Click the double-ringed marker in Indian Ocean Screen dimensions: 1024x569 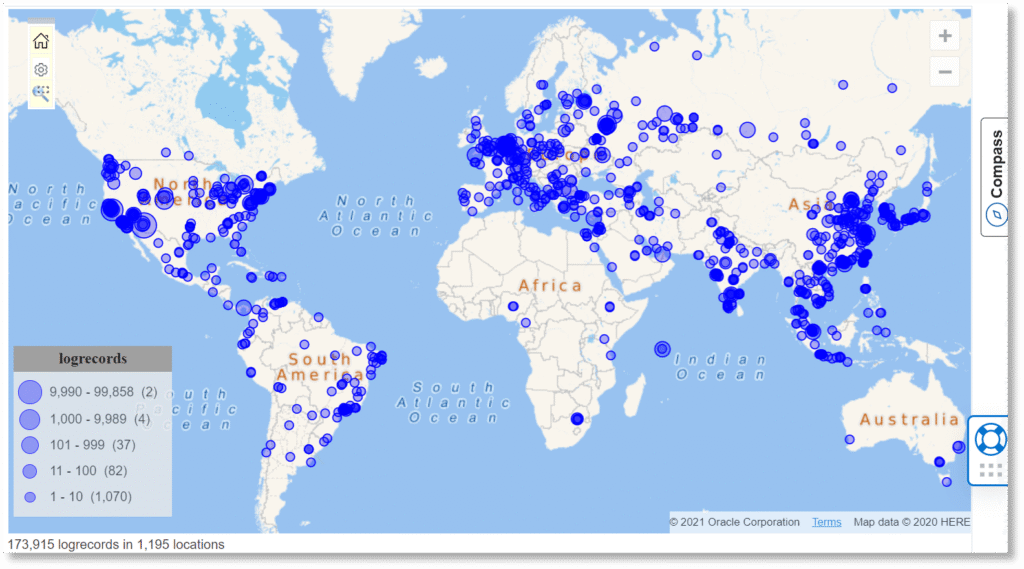tap(661, 349)
